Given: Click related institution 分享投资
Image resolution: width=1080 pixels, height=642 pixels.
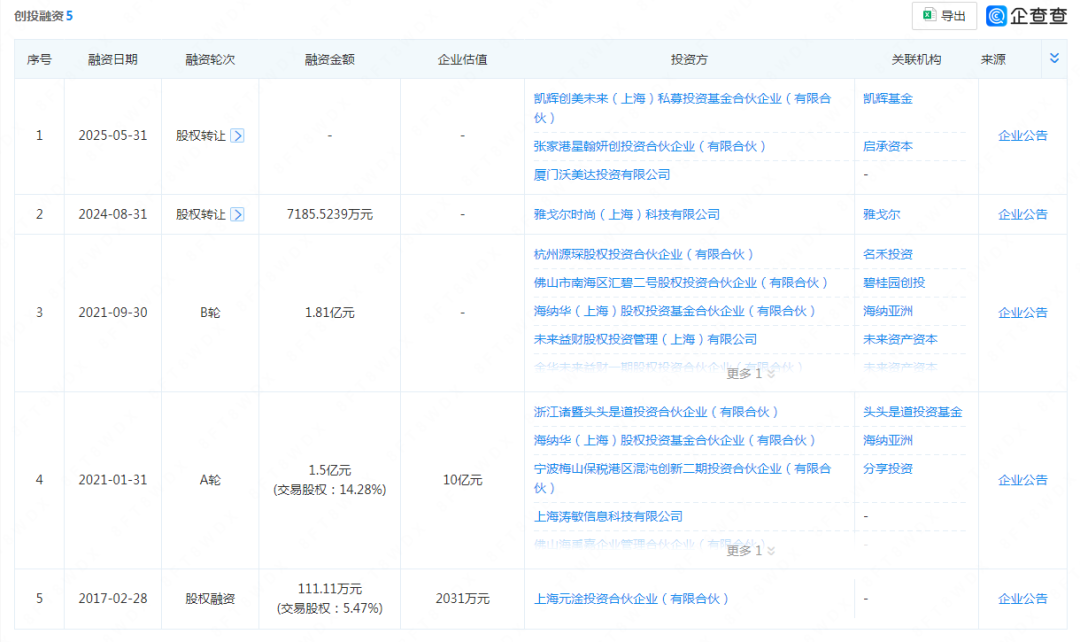Looking at the screenshot, I should click(887, 468).
